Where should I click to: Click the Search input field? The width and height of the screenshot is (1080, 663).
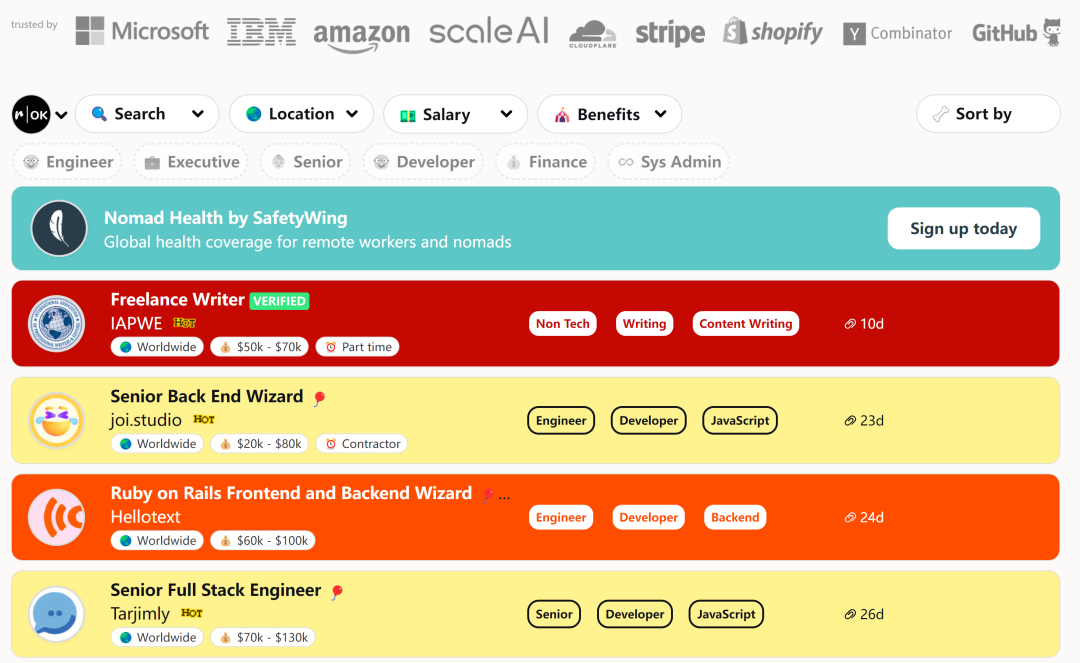pos(147,114)
